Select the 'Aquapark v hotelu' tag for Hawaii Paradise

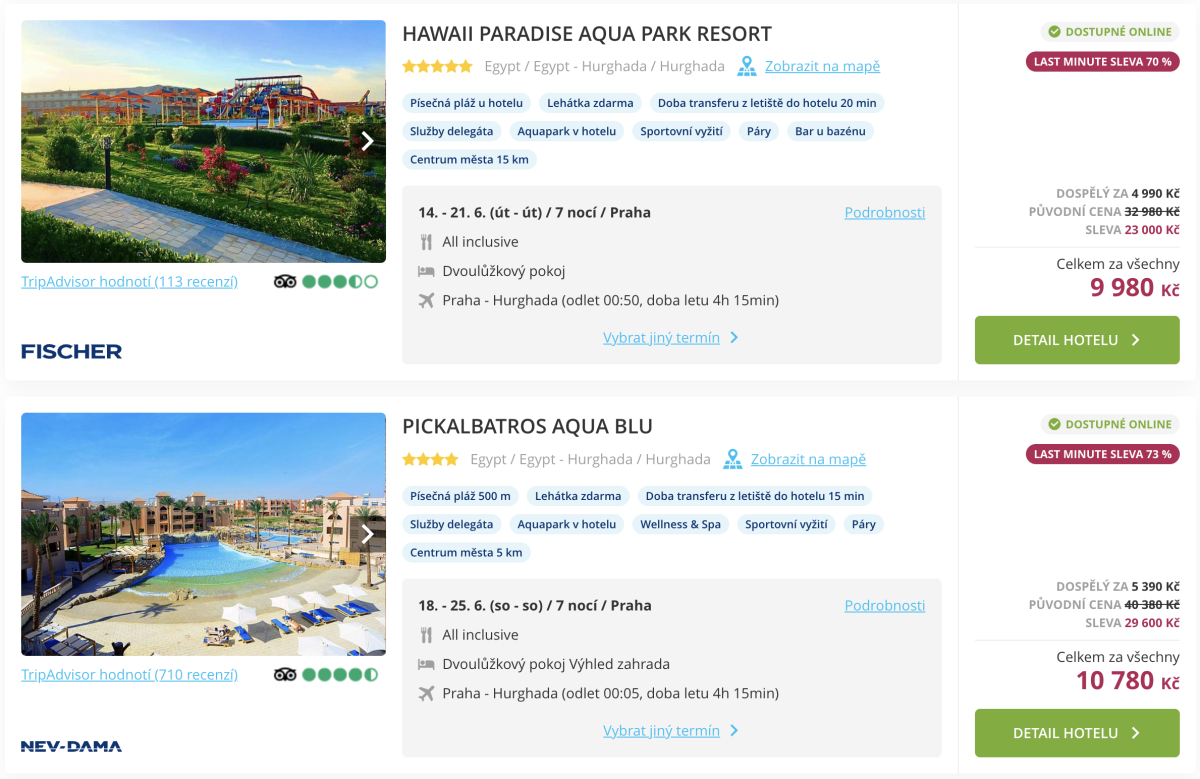[x=566, y=131]
